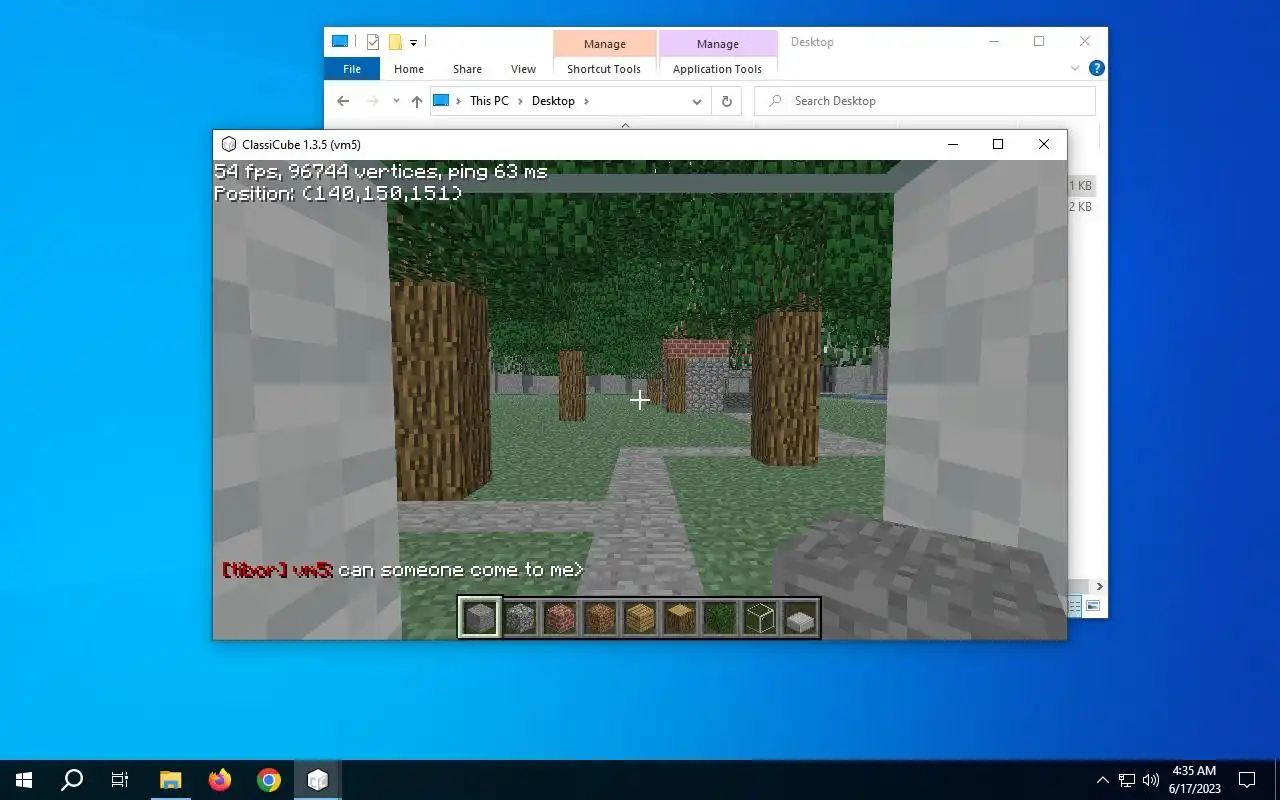Image resolution: width=1280 pixels, height=800 pixels.
Task: Select the dirt block in hotbar
Action: coord(599,619)
